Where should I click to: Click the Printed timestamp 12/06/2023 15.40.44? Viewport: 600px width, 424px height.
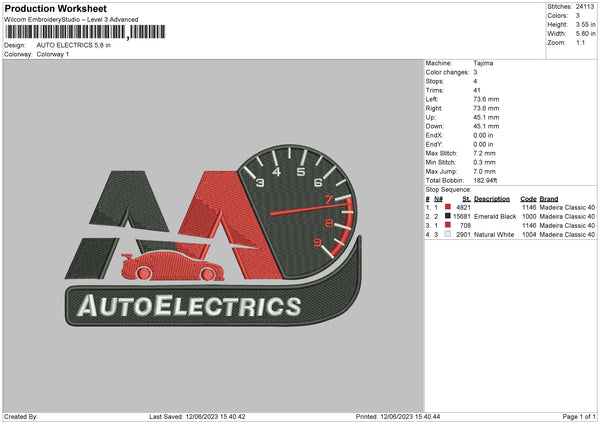click(410, 417)
